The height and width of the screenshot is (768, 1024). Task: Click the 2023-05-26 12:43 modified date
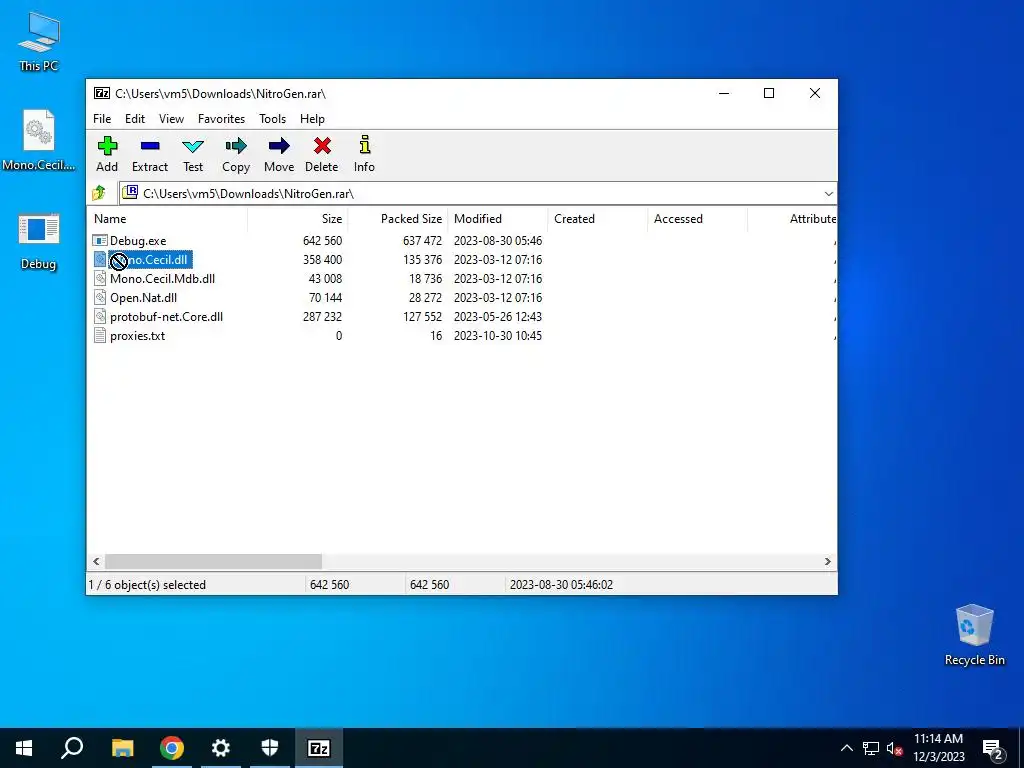498,317
